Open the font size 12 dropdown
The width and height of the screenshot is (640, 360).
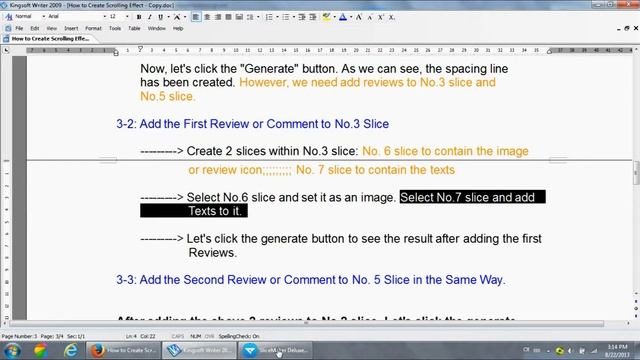click(127, 16)
